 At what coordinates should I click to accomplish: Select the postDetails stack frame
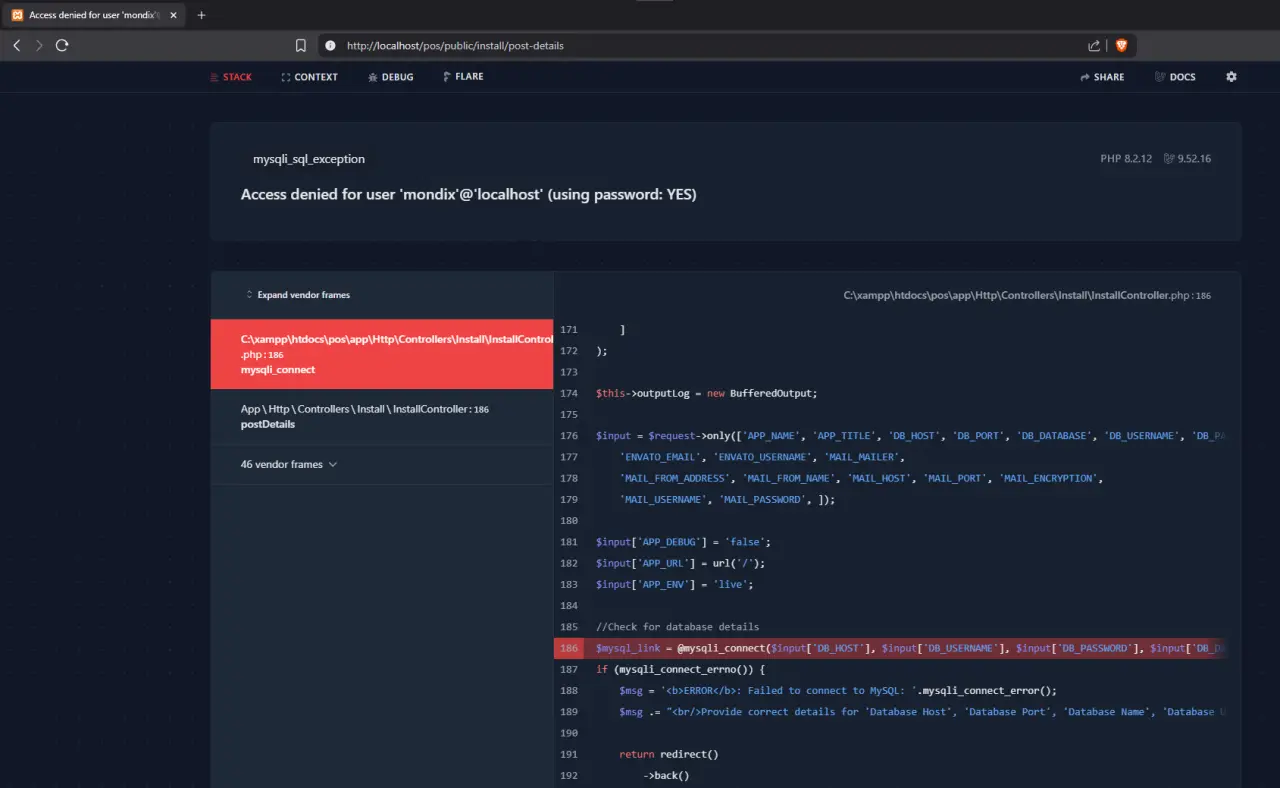pyautogui.click(x=381, y=417)
